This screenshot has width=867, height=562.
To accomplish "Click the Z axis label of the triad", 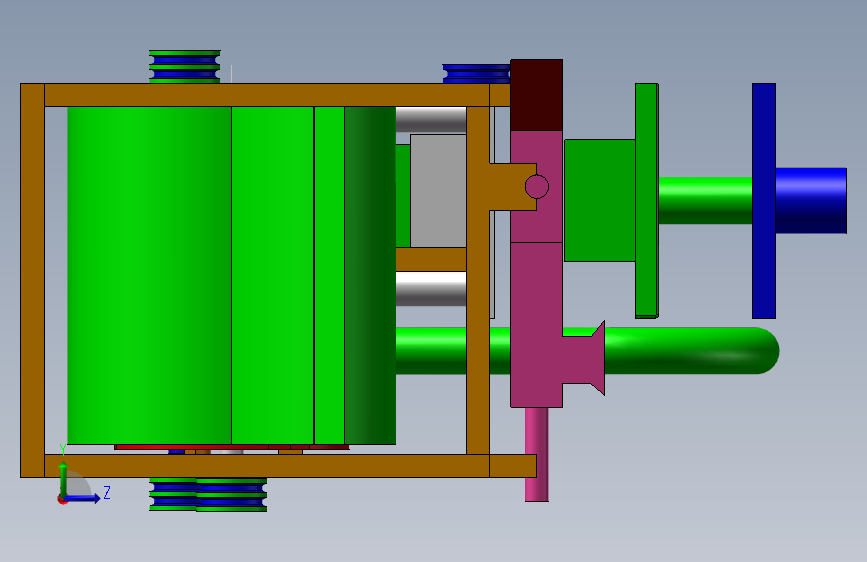I will [107, 492].
